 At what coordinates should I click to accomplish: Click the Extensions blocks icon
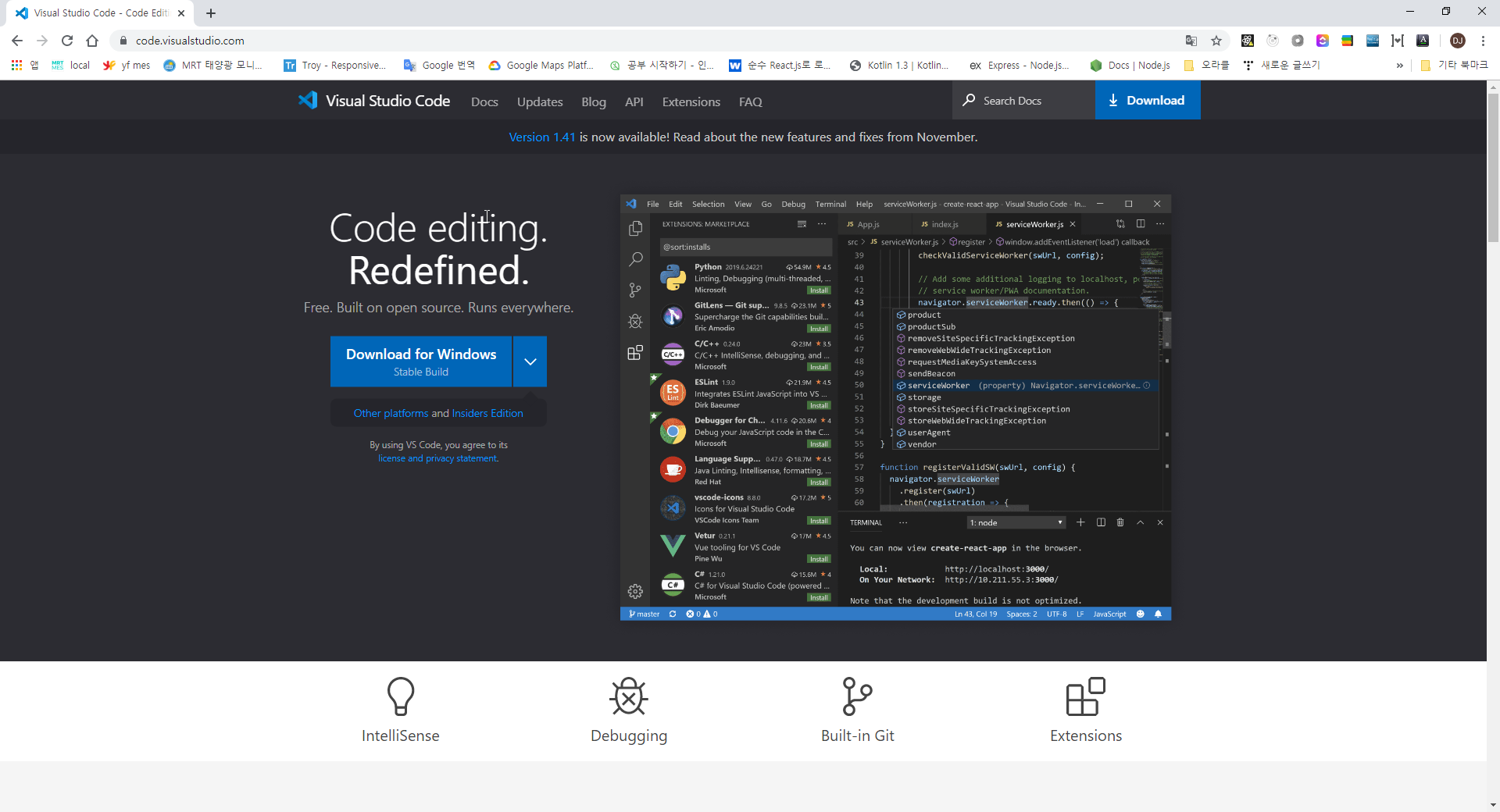(1086, 696)
